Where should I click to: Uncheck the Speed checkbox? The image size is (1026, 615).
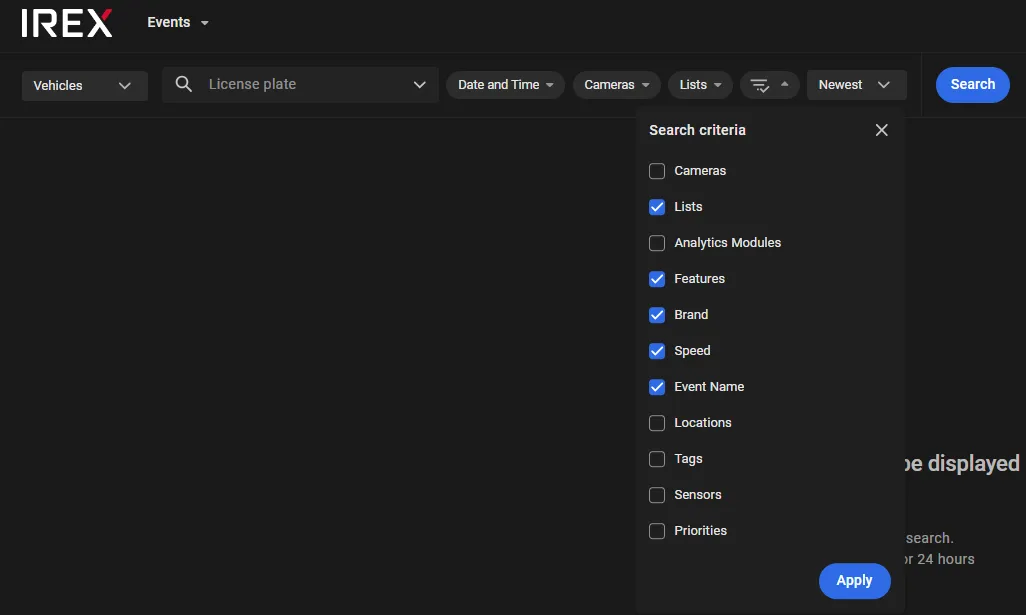pos(657,351)
